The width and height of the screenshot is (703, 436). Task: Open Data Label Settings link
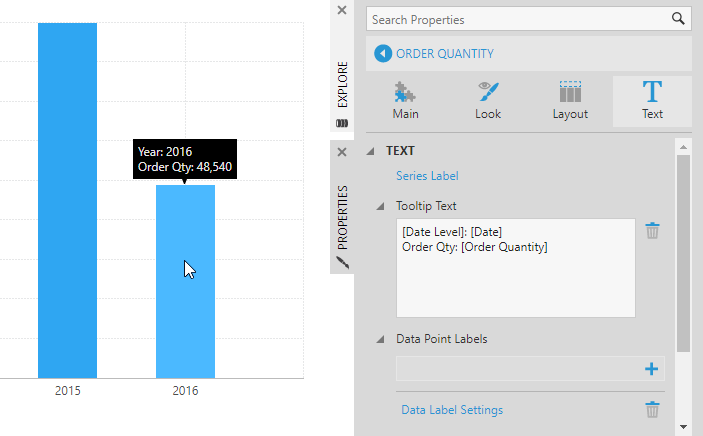click(x=452, y=410)
